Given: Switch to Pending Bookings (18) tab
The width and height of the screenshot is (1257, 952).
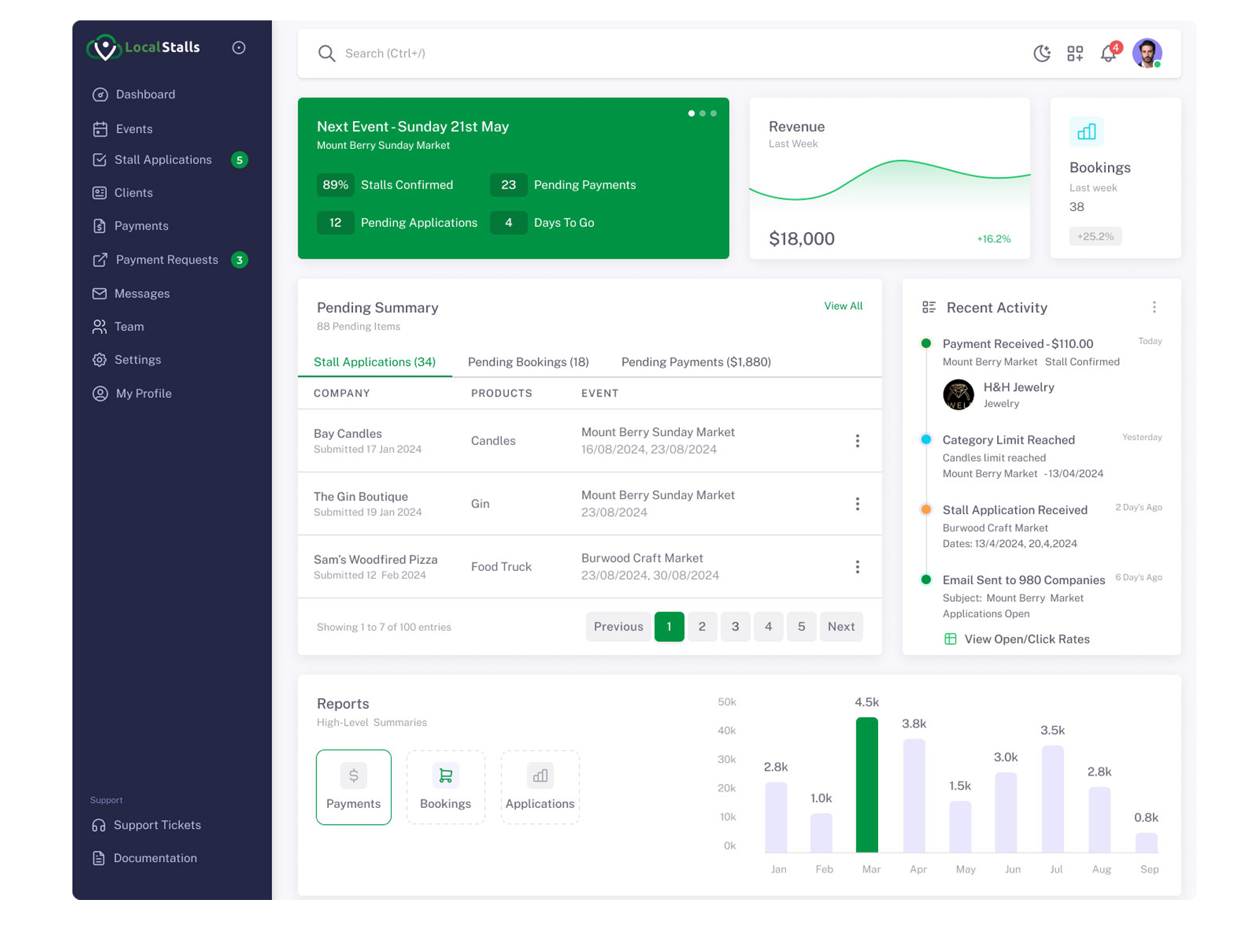Looking at the screenshot, I should [529, 361].
